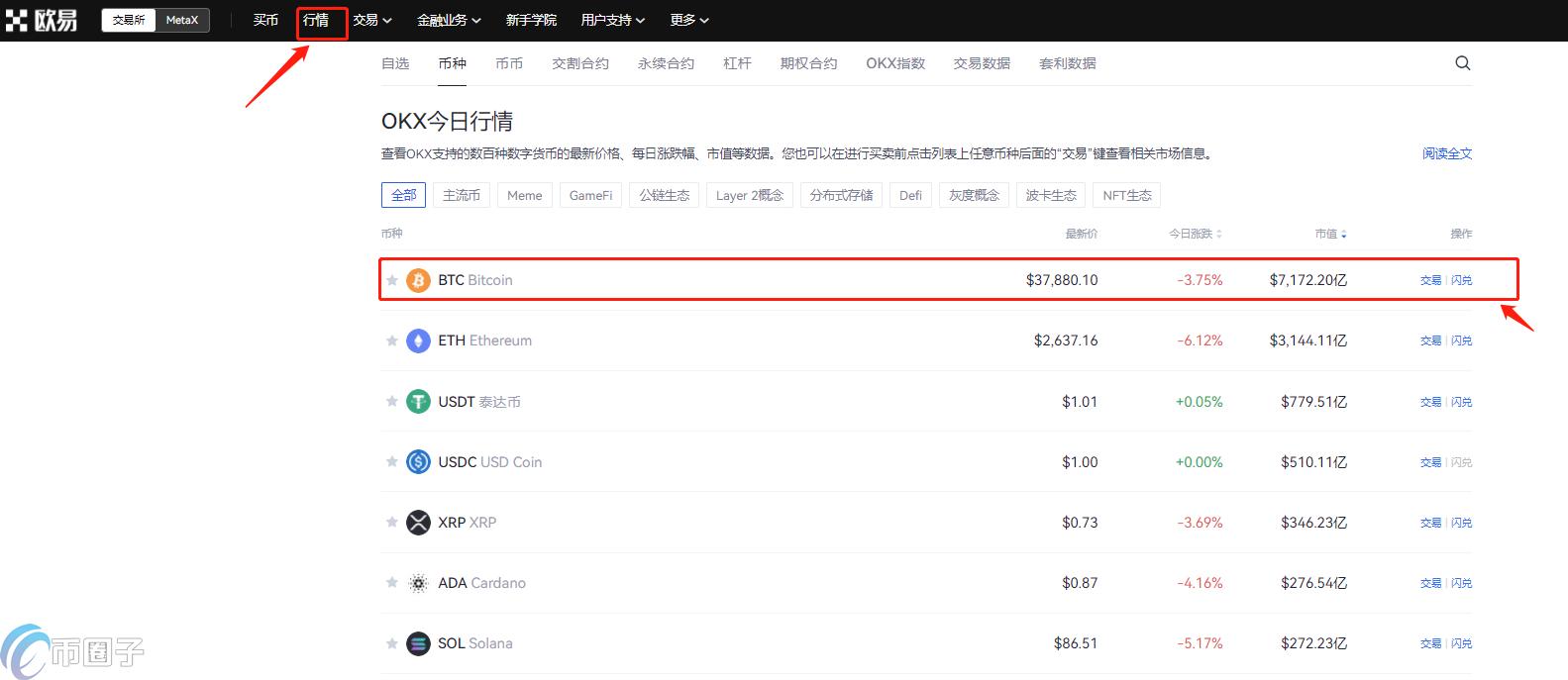Expand the 交易 dropdown menu
The width and height of the screenshot is (1568, 680).
372,20
